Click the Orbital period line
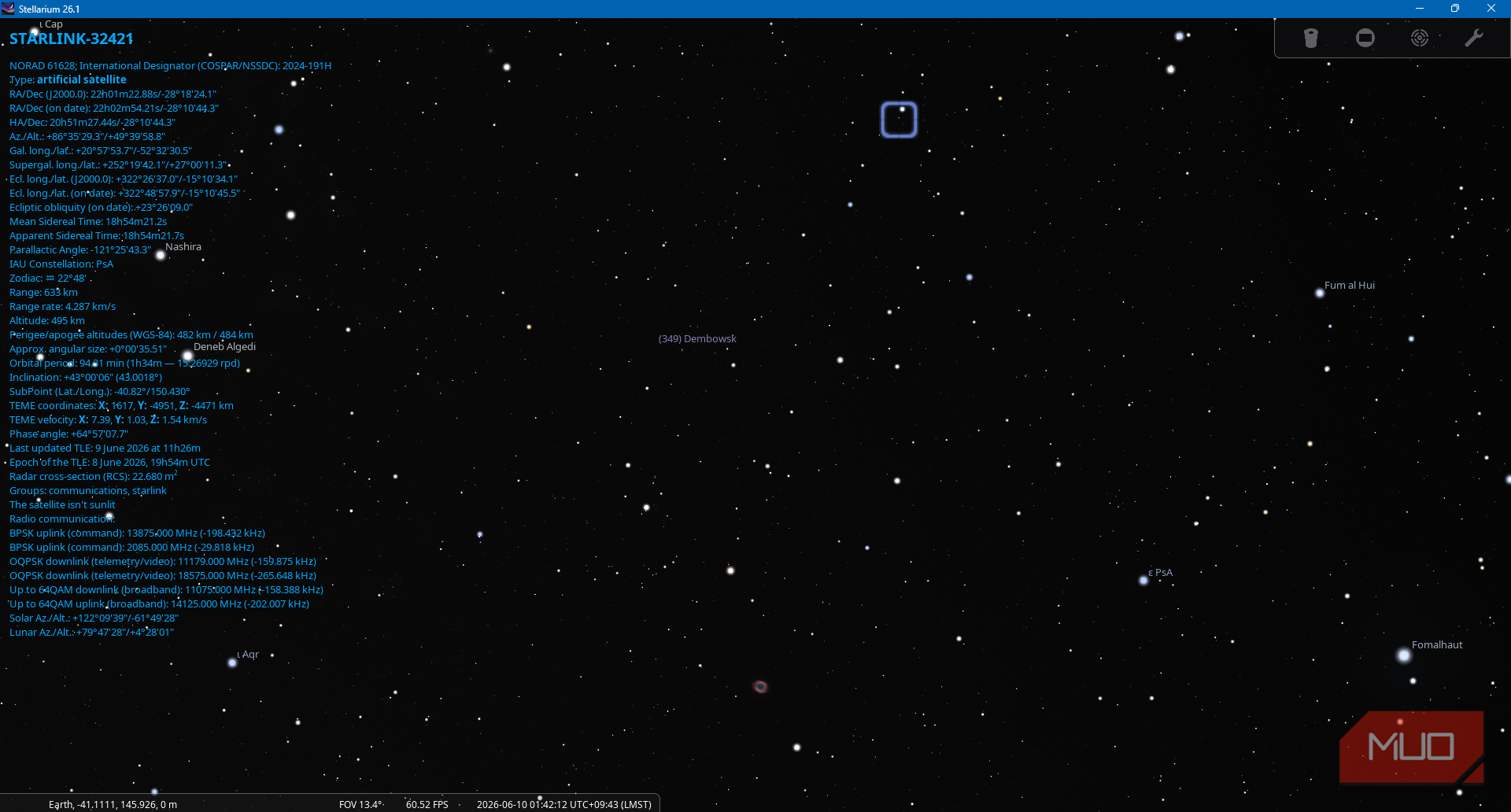Screen dimensions: 1511x812 click(124, 364)
